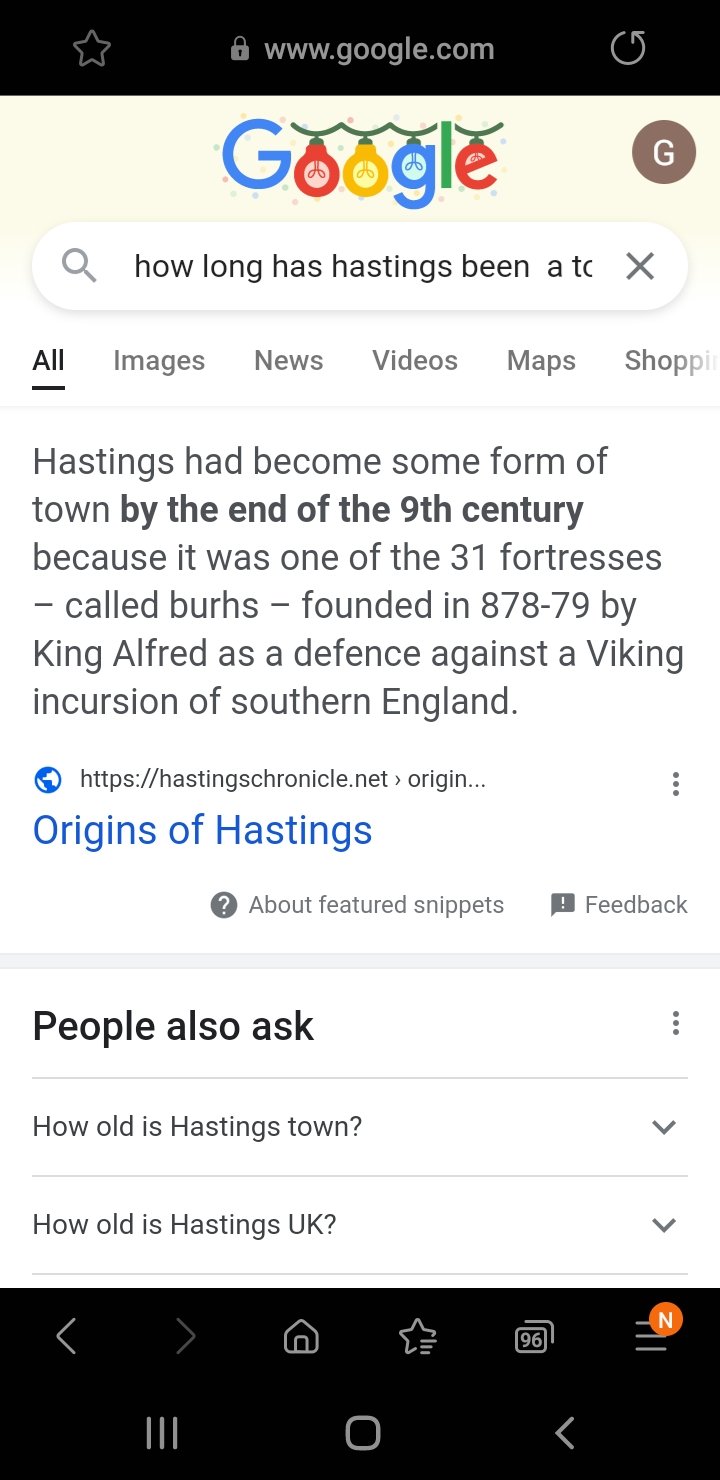The width and height of the screenshot is (720, 1480).
Task: Open the Origins of Hastings link
Action: [202, 830]
